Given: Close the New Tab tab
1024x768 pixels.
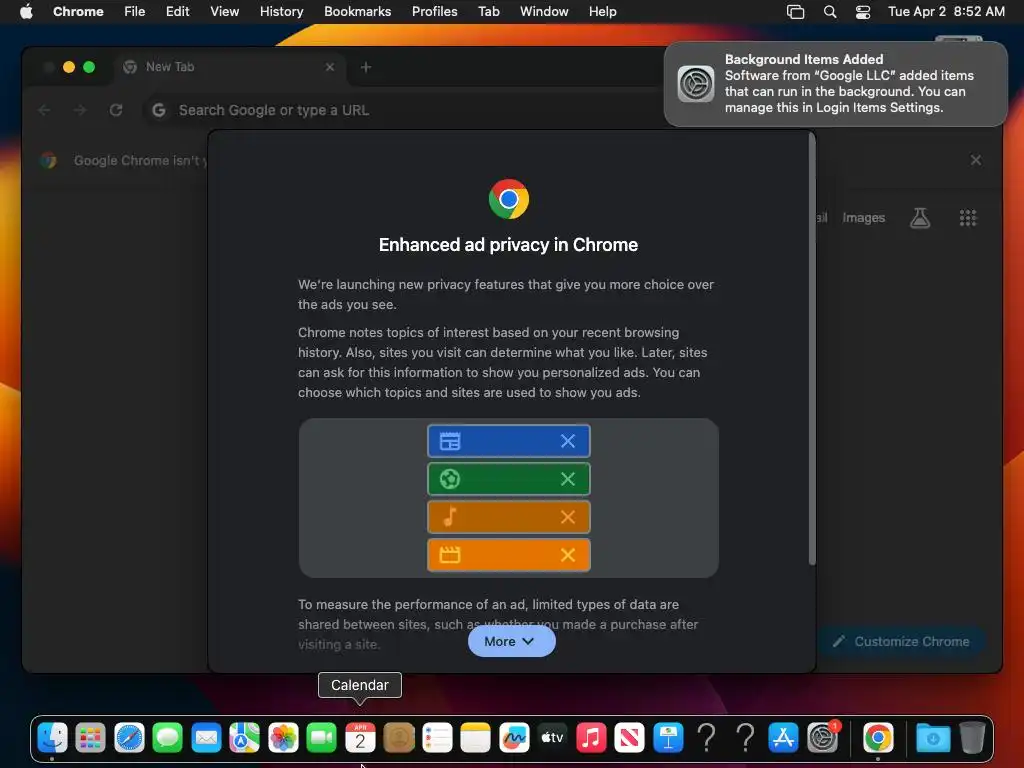Looking at the screenshot, I should coord(330,67).
